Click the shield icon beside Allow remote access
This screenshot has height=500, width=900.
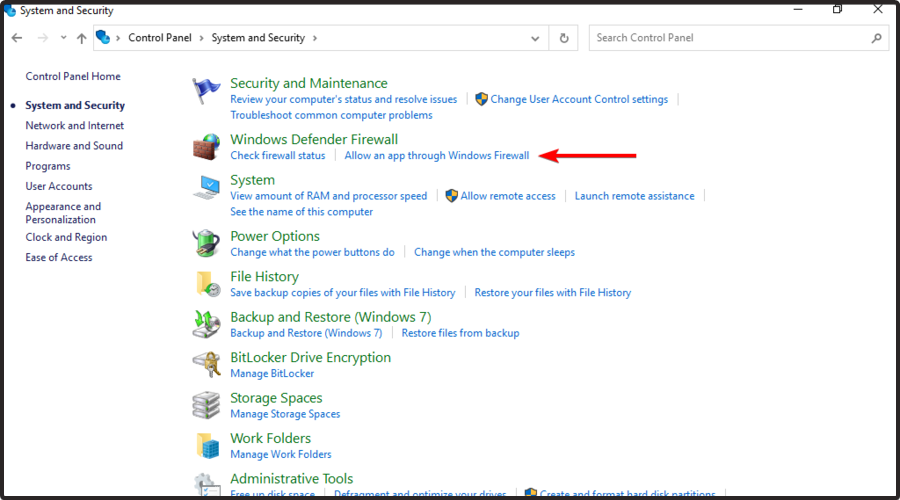(452, 196)
